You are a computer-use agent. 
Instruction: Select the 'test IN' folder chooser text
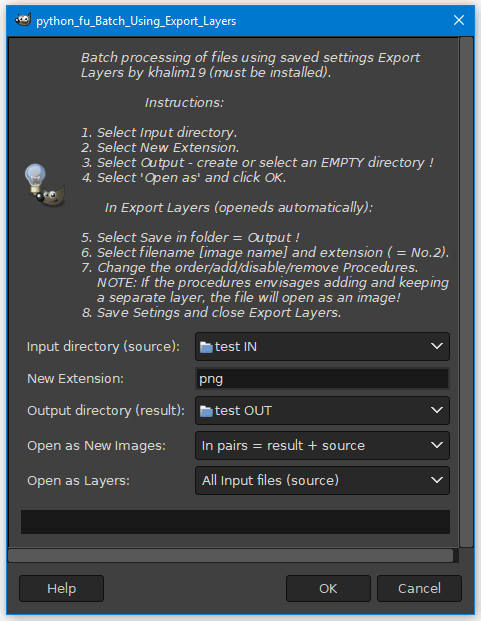(236, 347)
